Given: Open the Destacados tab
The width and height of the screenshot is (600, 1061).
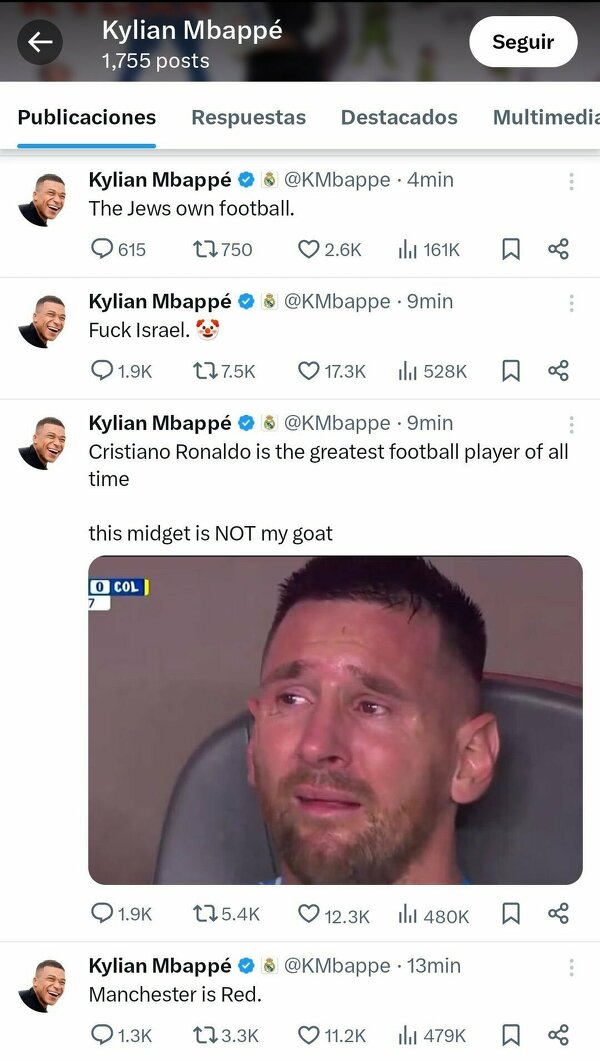Looking at the screenshot, I should click(x=399, y=117).
